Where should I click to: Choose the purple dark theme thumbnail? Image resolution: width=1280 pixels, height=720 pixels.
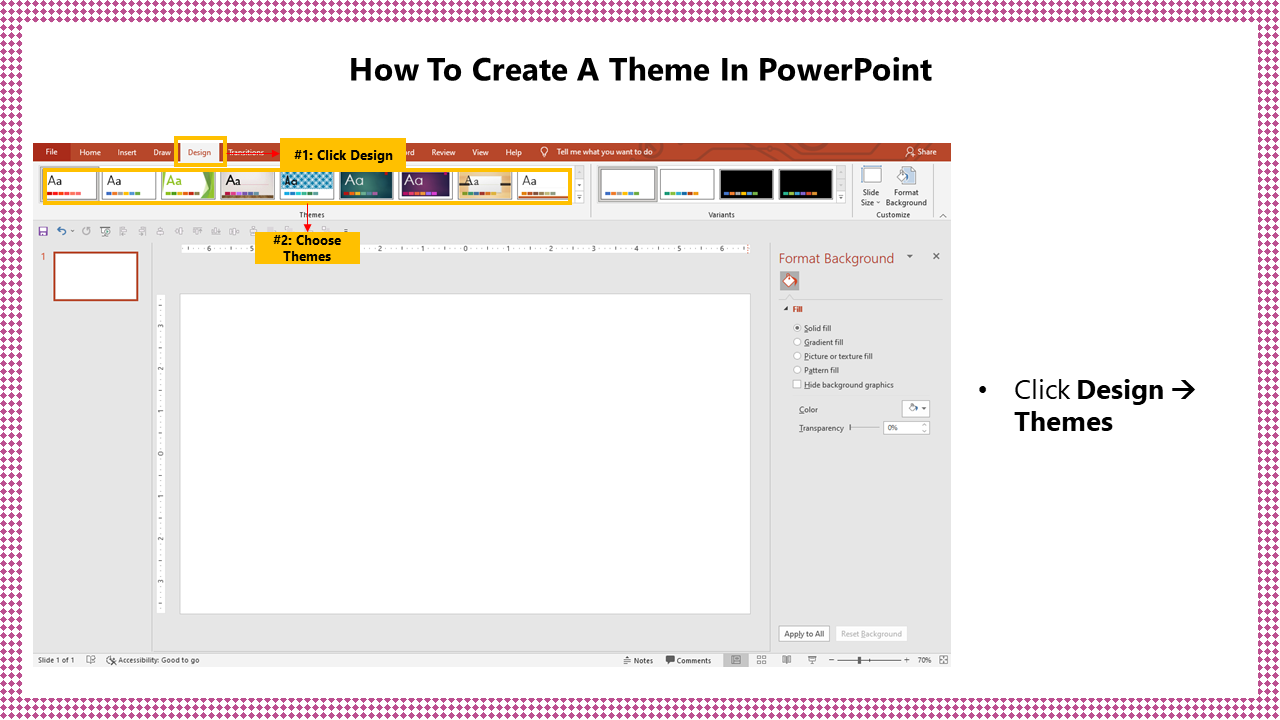point(425,184)
